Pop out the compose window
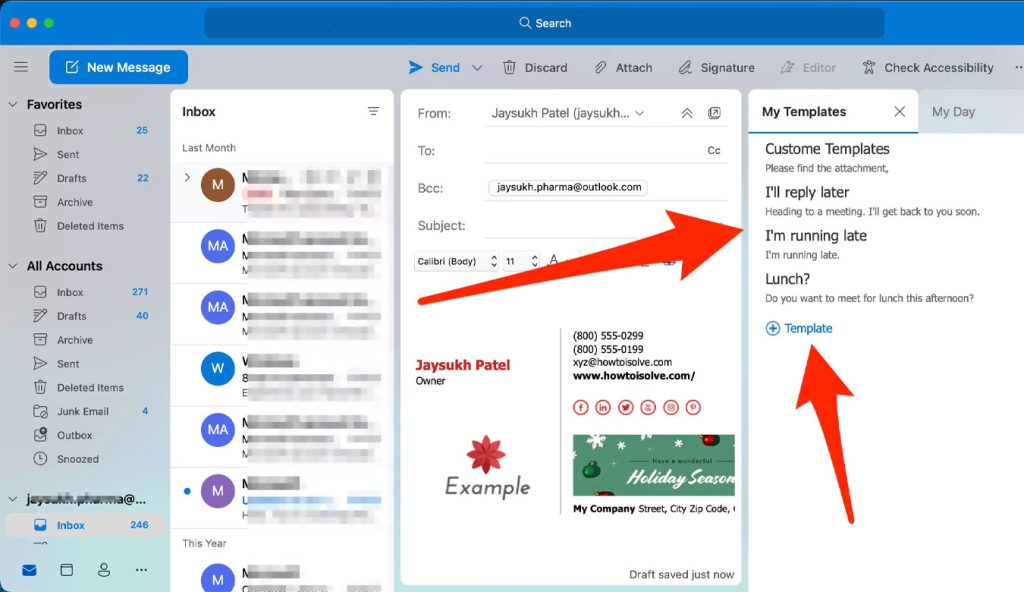The image size is (1024, 592). [713, 113]
